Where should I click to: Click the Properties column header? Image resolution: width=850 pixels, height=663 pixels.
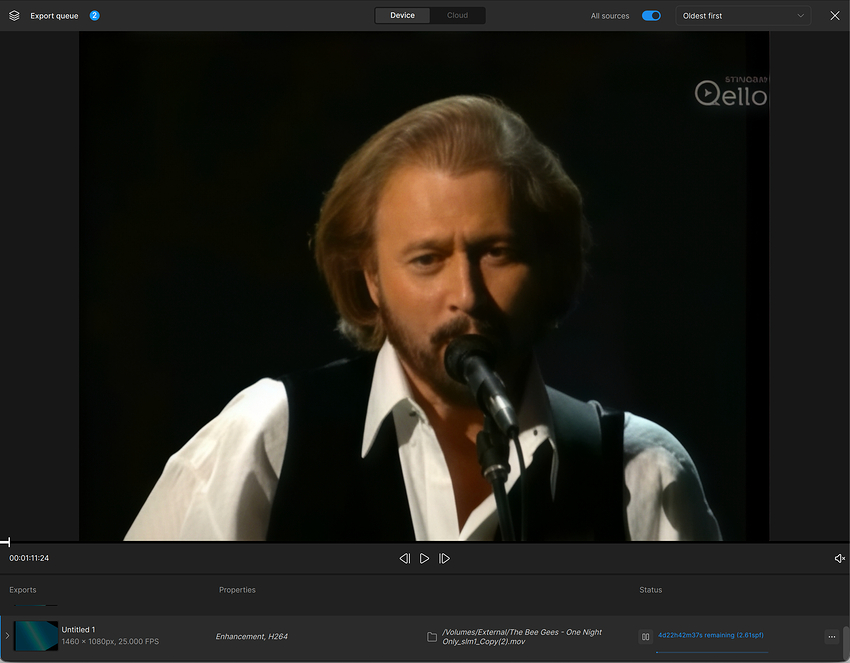click(x=237, y=590)
